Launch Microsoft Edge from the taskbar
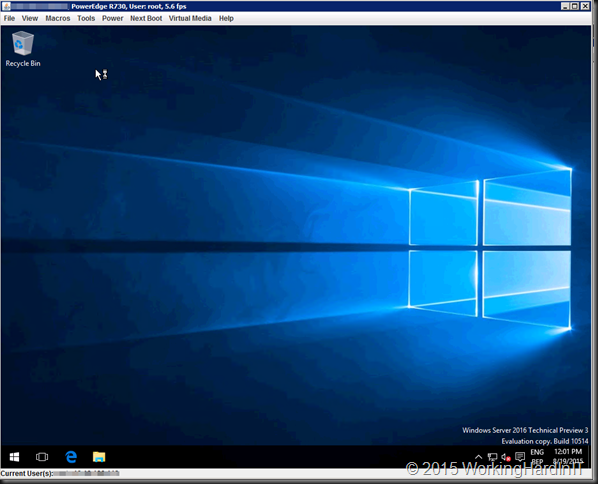Viewport: 598px width, 484px height. coord(71,457)
